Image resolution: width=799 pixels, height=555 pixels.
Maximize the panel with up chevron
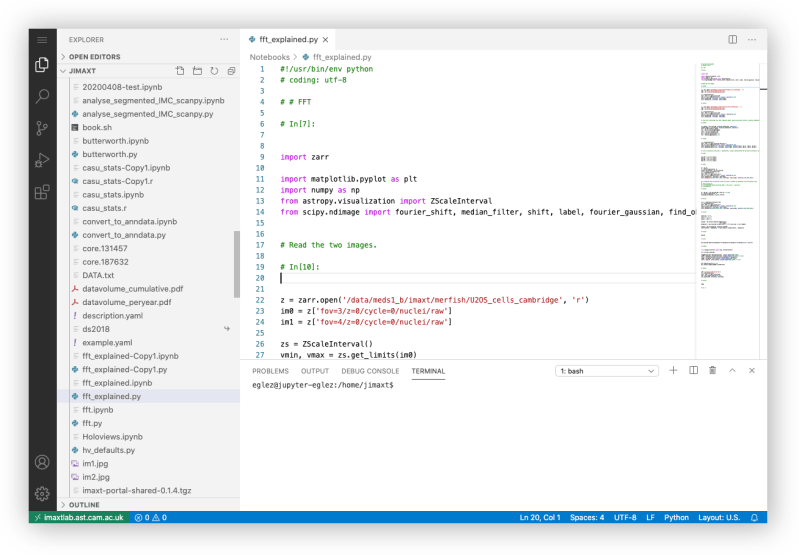(732, 371)
